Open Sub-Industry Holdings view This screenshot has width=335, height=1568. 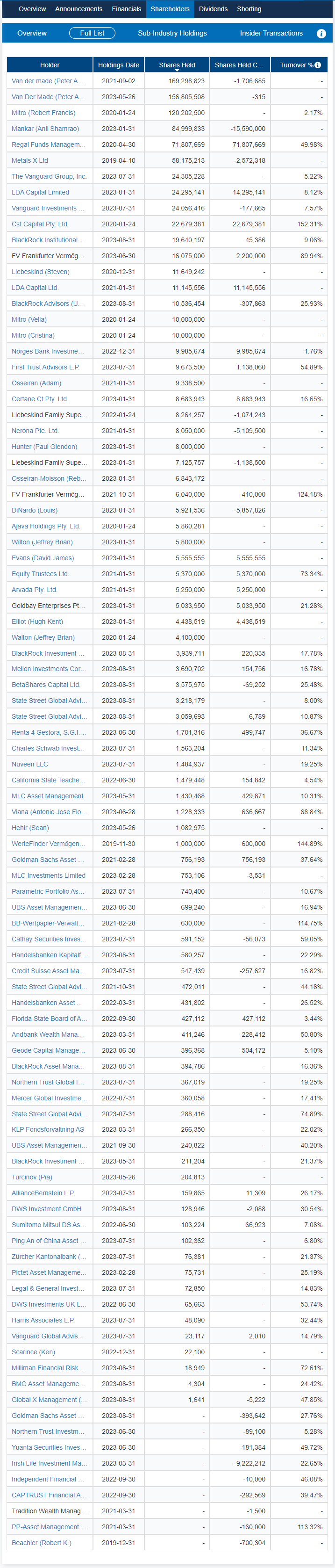[x=172, y=34]
